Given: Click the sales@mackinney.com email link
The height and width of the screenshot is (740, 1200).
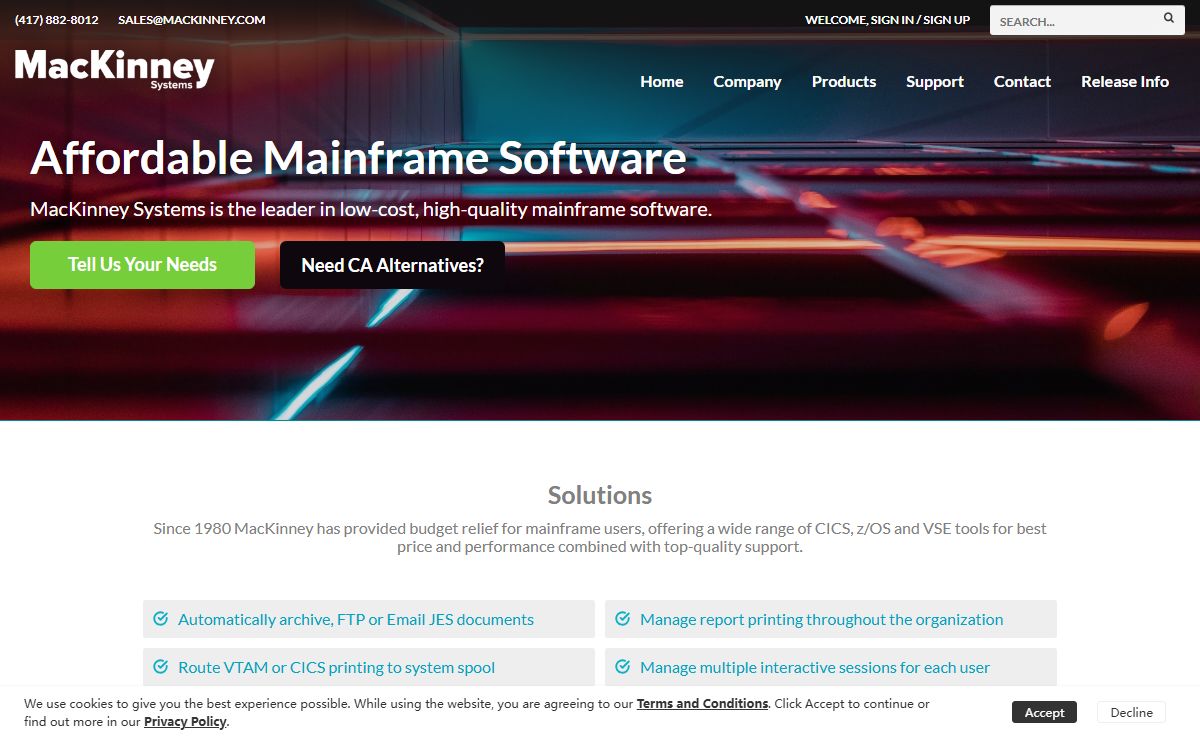Looking at the screenshot, I should [192, 20].
